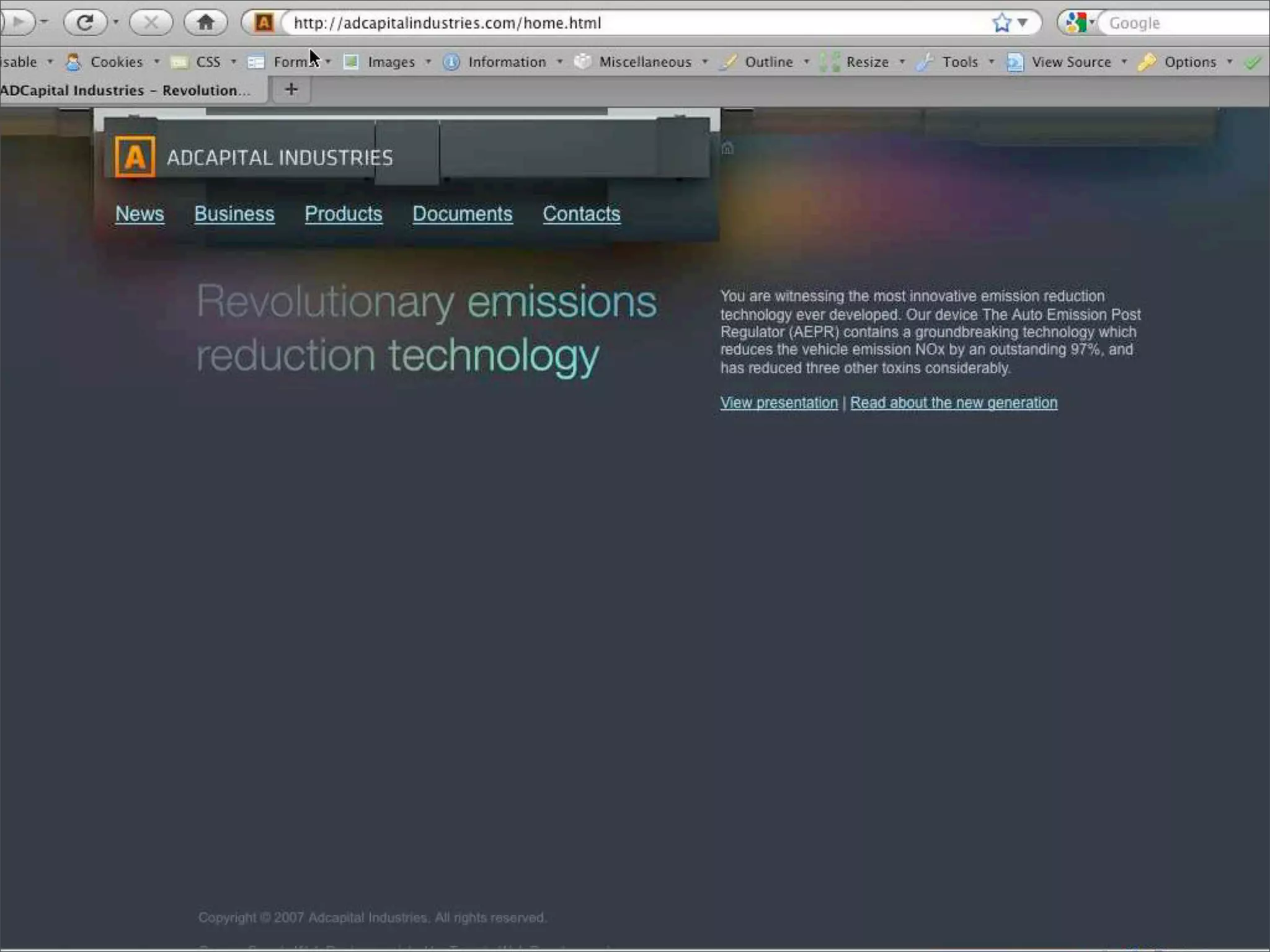Click the orange A site favicon

(264, 23)
